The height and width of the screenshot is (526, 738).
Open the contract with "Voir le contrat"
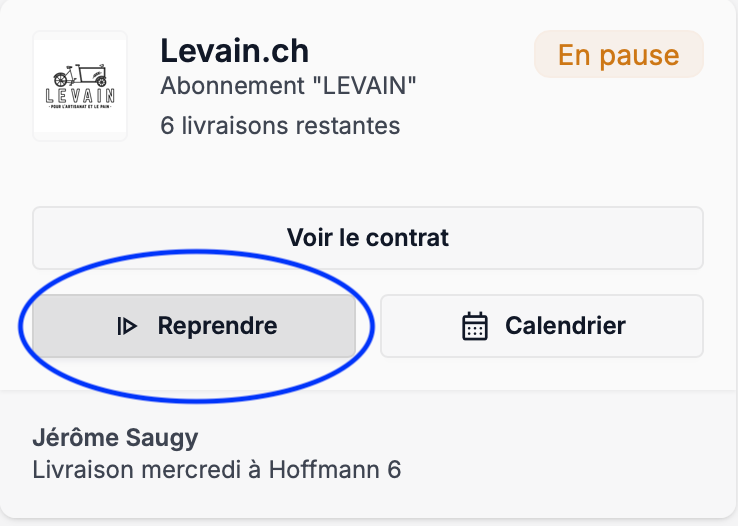(x=367, y=238)
